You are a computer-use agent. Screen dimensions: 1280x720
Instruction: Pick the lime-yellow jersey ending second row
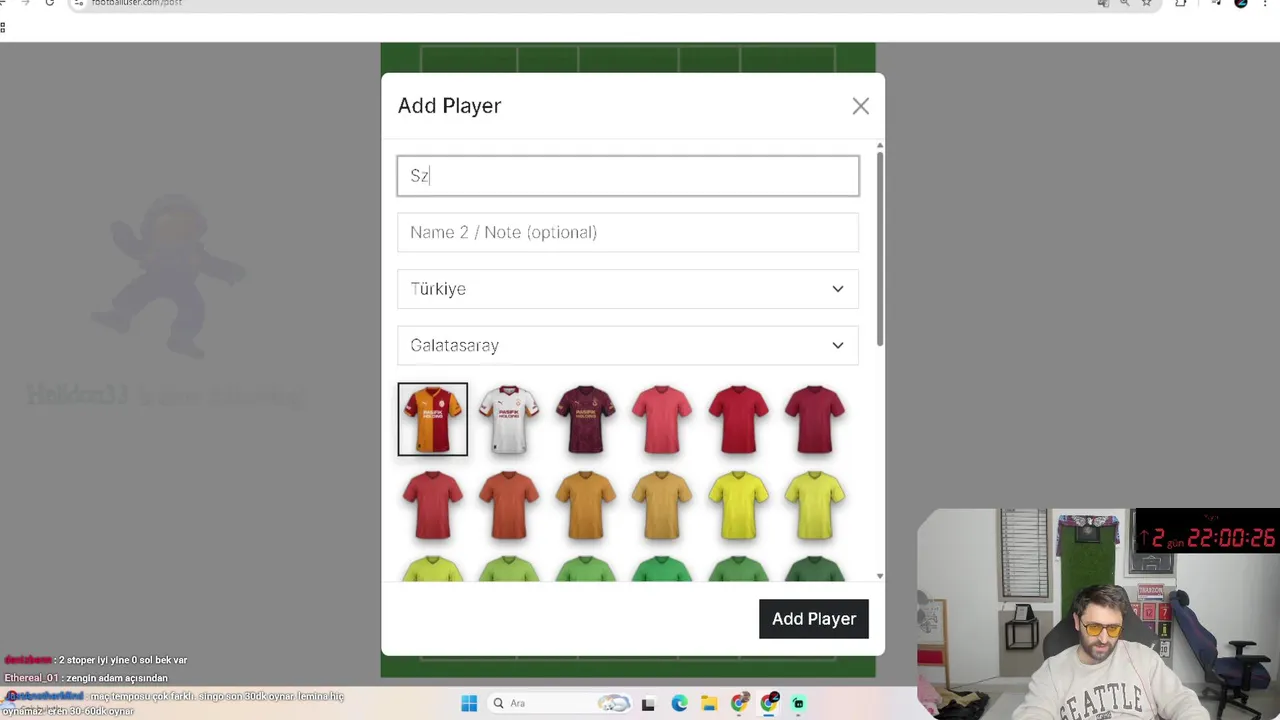point(814,505)
